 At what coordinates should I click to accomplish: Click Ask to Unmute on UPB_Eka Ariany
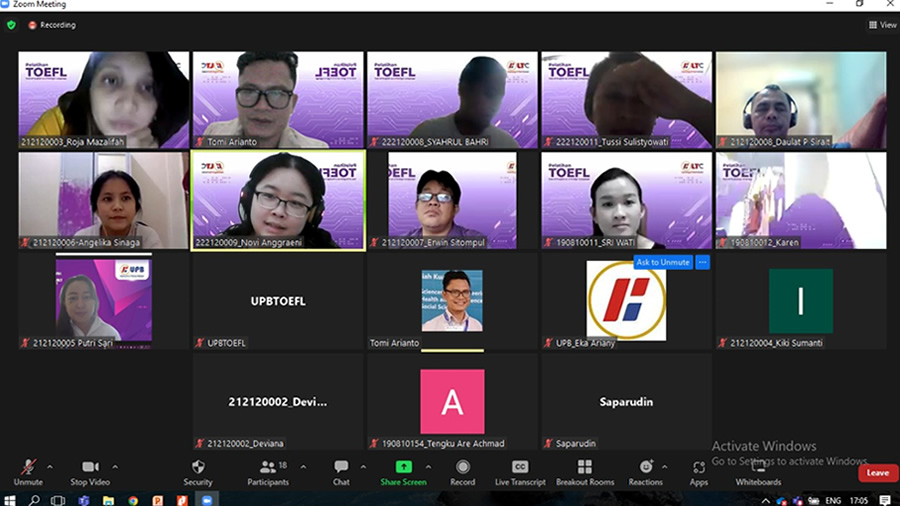pos(663,262)
